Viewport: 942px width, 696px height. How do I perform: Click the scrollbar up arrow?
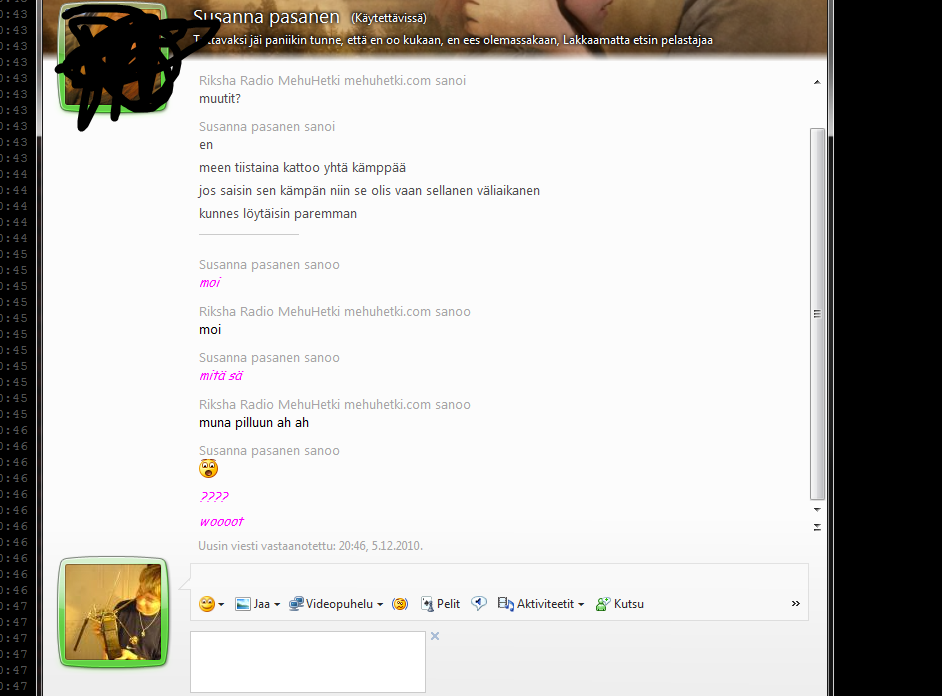coord(817,82)
